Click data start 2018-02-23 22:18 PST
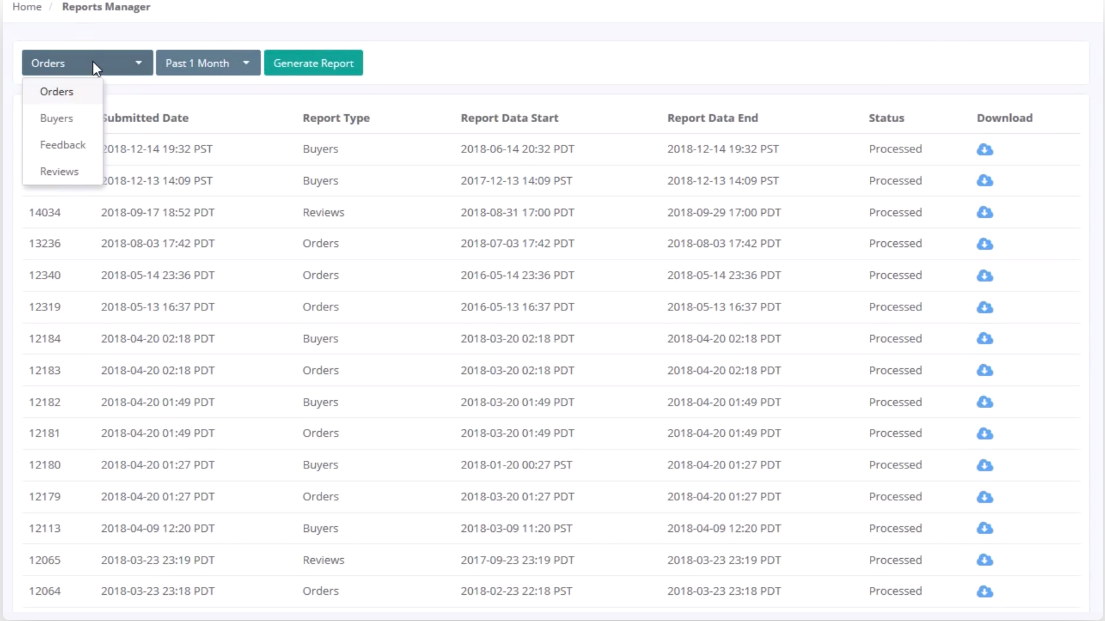The image size is (1105, 621). [517, 591]
